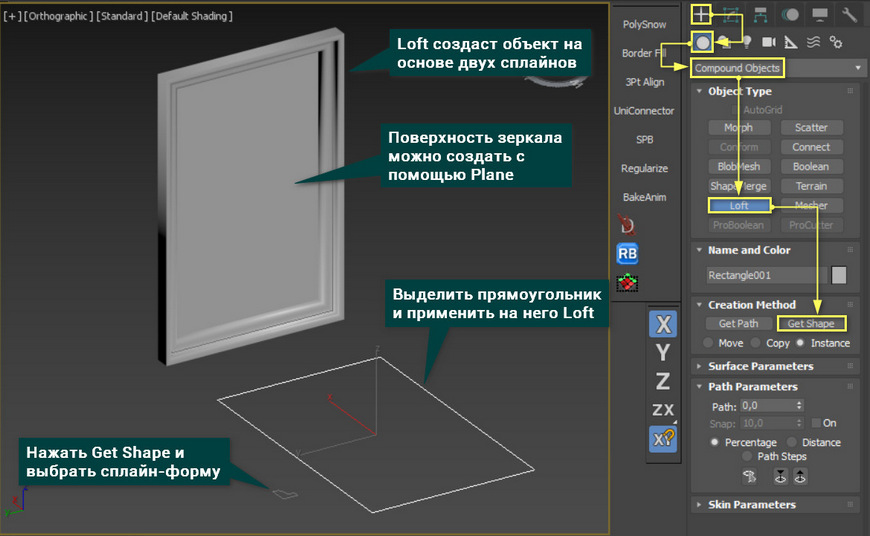The width and height of the screenshot is (870, 536).
Task: Click the Path value spinner arrows
Action: (800, 406)
